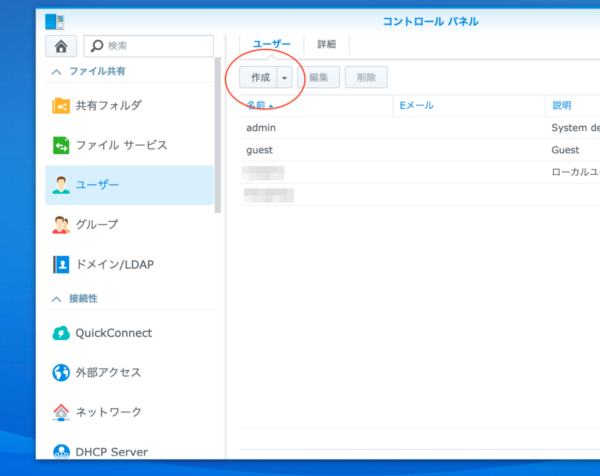The image size is (600, 476).
Task: Open the ドメイン/LDAP book icon
Action: 61,264
